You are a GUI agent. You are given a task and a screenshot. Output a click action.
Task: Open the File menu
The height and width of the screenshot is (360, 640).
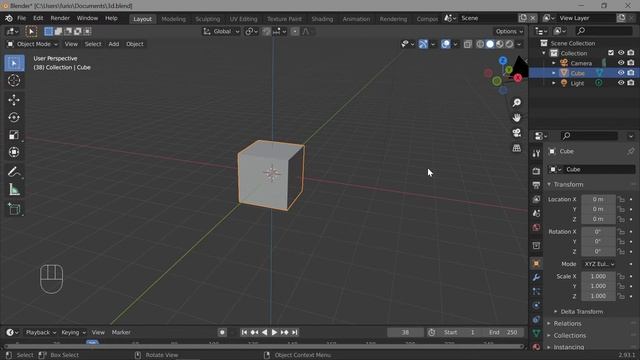tap(21, 18)
